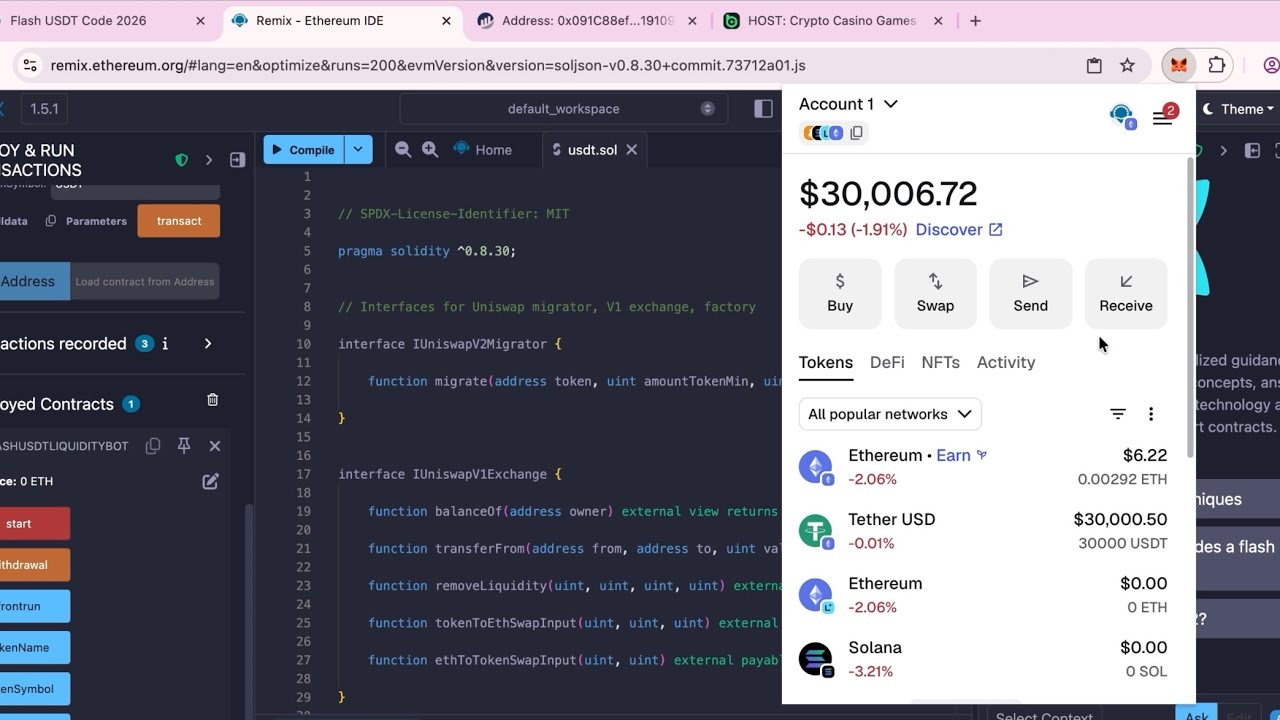Open the external Discover link
1280x720 pixels.
(959, 229)
